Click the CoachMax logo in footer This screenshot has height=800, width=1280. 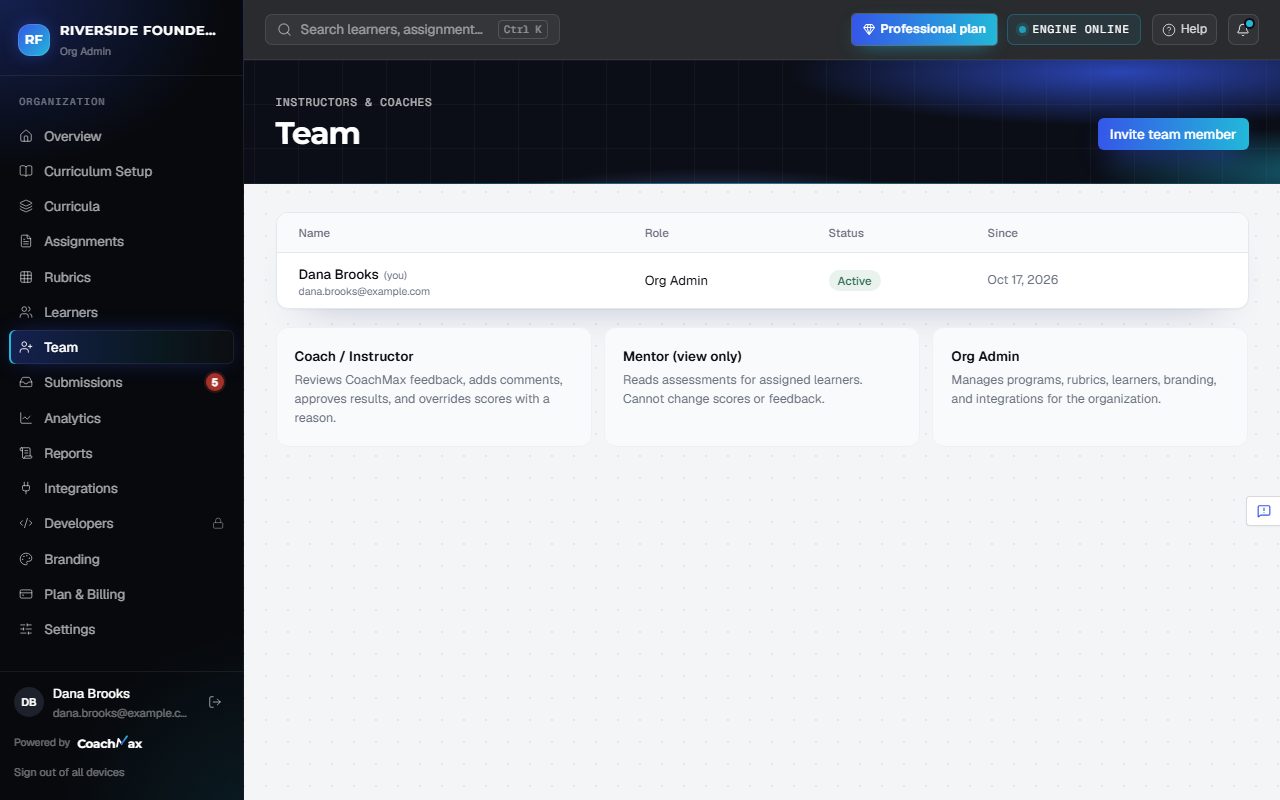[x=109, y=743]
